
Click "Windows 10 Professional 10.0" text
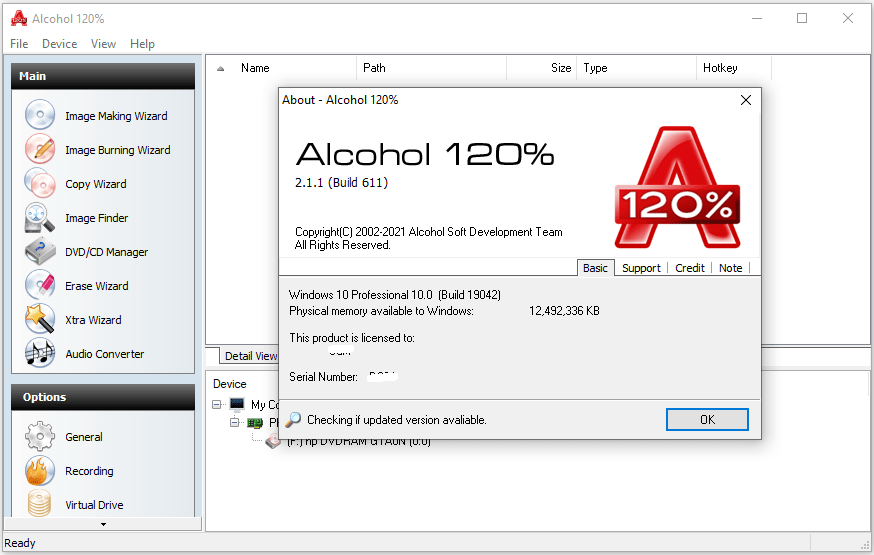[361, 295]
